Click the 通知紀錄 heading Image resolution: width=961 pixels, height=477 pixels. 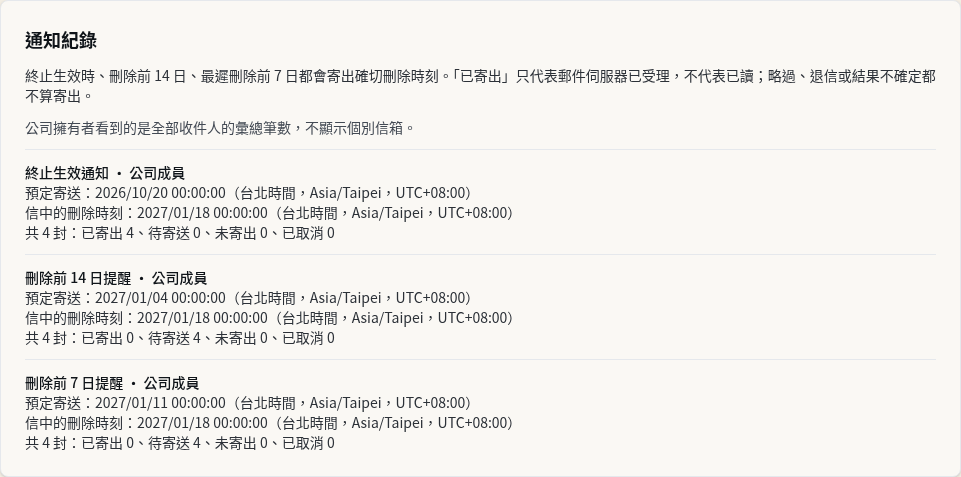point(61,41)
